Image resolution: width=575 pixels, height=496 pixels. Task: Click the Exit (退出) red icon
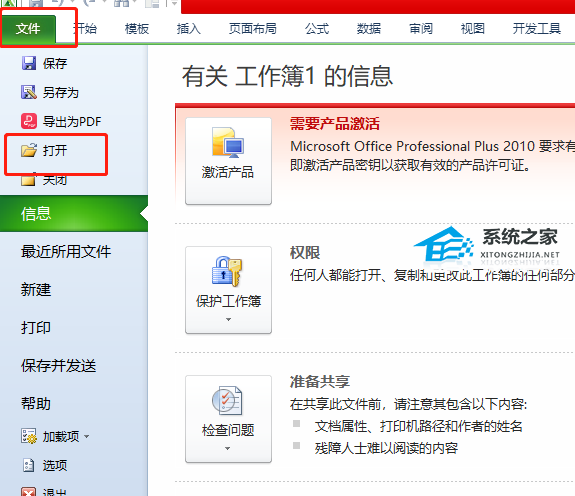click(x=29, y=491)
